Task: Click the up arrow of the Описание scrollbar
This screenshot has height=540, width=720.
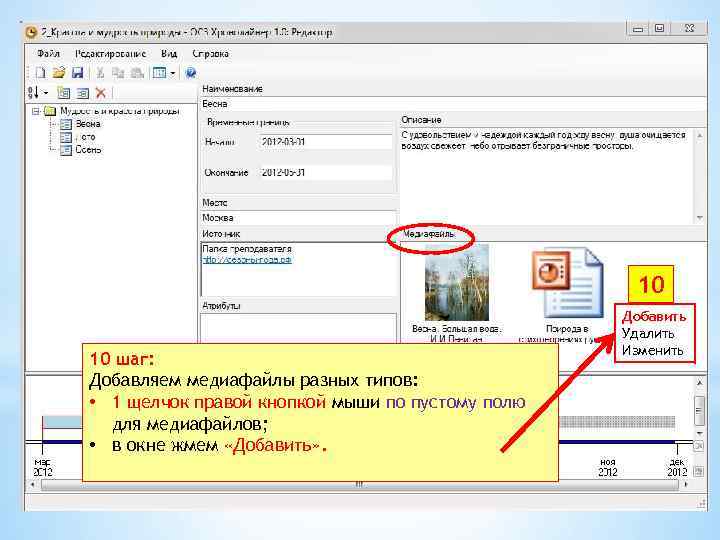Action: tap(700, 135)
